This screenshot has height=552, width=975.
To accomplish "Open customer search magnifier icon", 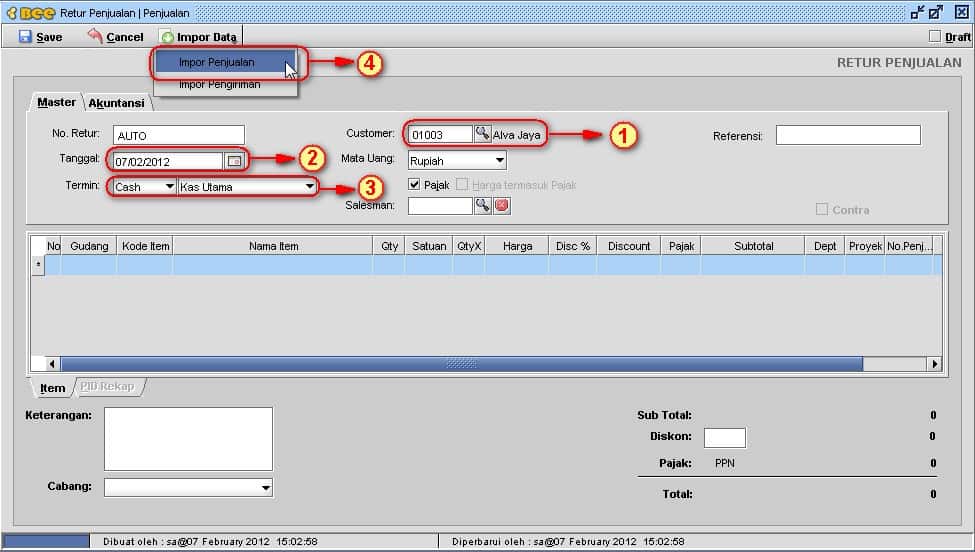I will point(482,134).
